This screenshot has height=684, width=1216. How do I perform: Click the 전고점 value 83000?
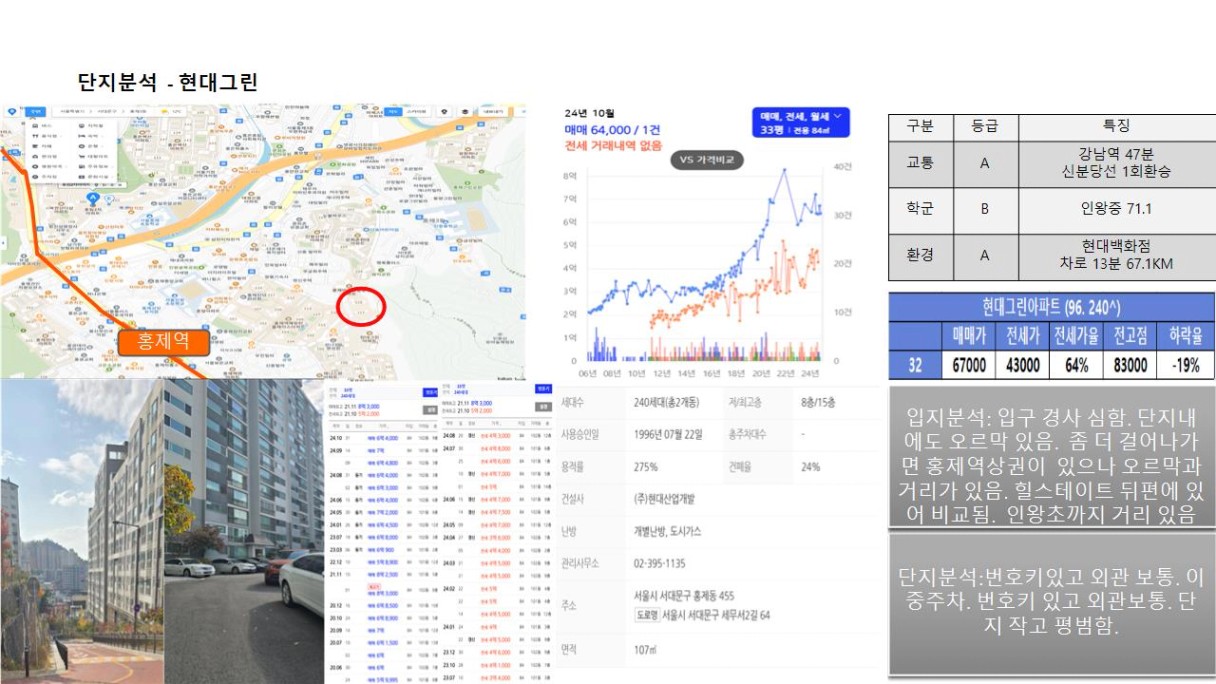pos(1131,365)
